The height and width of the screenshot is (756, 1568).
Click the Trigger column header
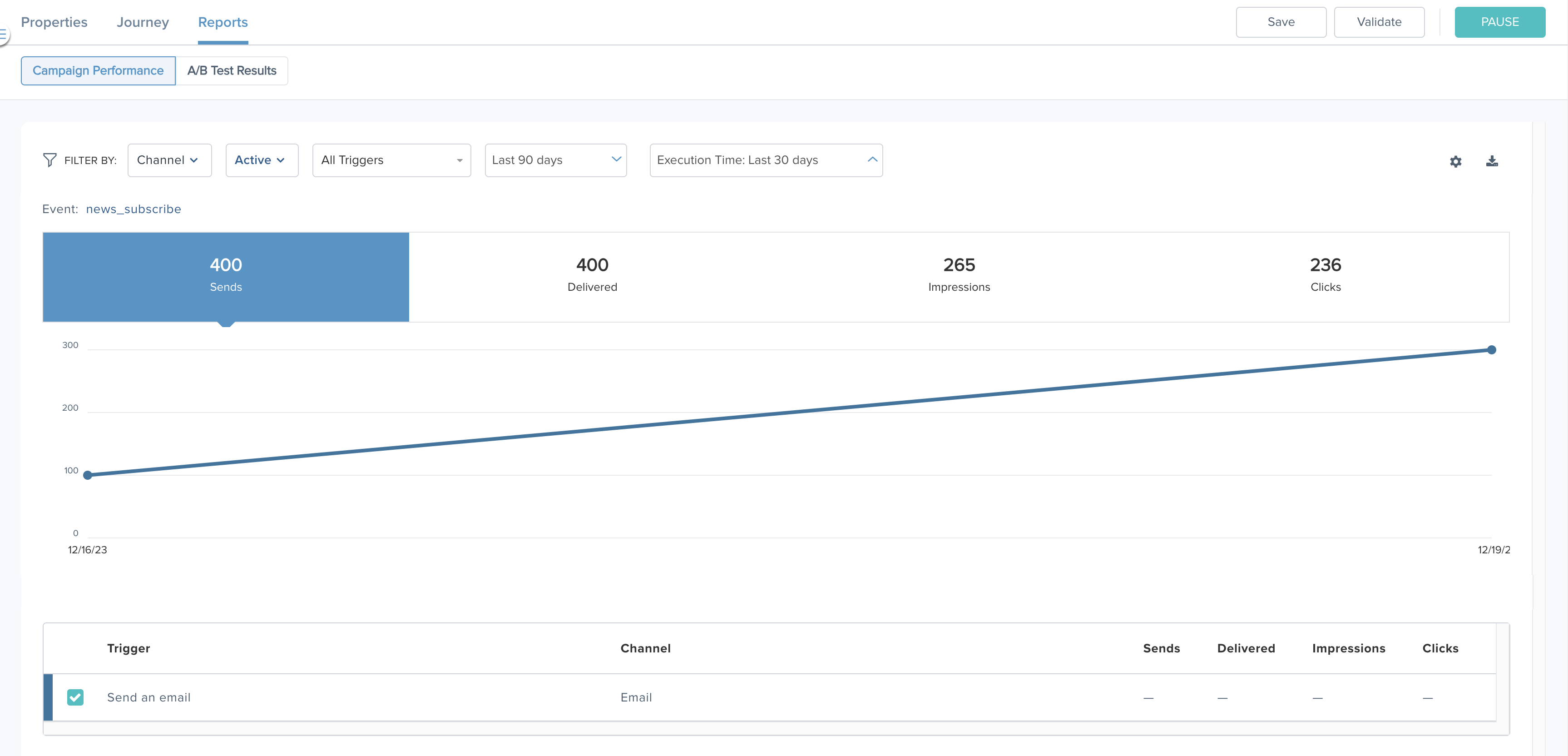(129, 648)
